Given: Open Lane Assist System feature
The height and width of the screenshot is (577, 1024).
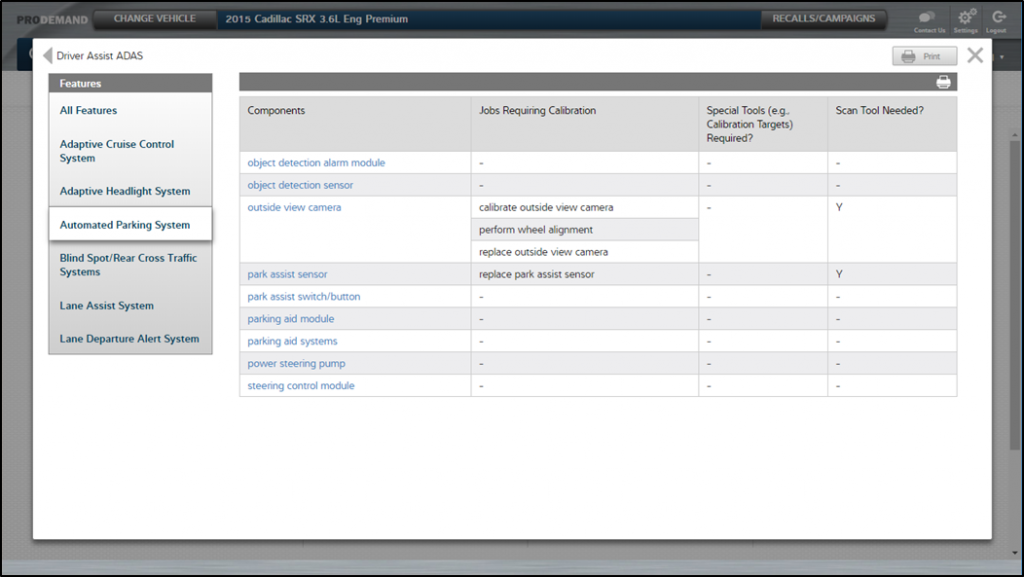Looking at the screenshot, I should click(x=106, y=306).
